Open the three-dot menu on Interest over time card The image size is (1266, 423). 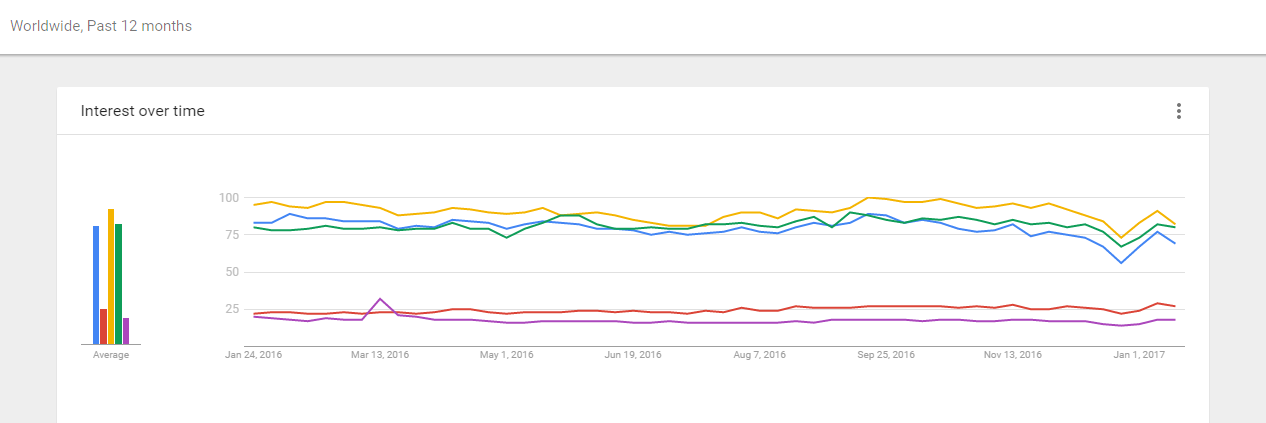(1180, 111)
